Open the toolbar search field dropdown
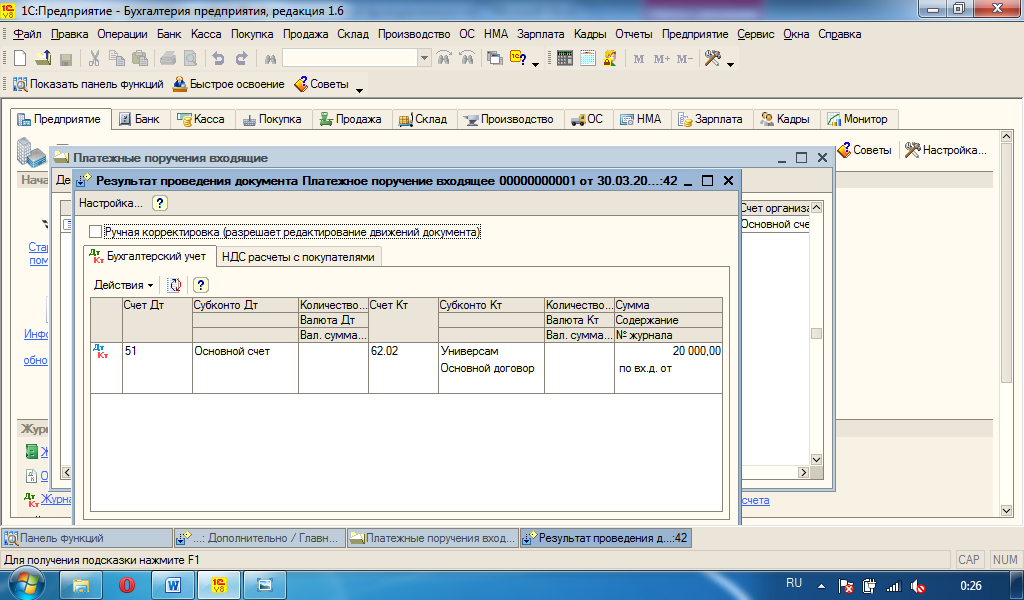Screen dimensions: 1024x600 [424, 59]
